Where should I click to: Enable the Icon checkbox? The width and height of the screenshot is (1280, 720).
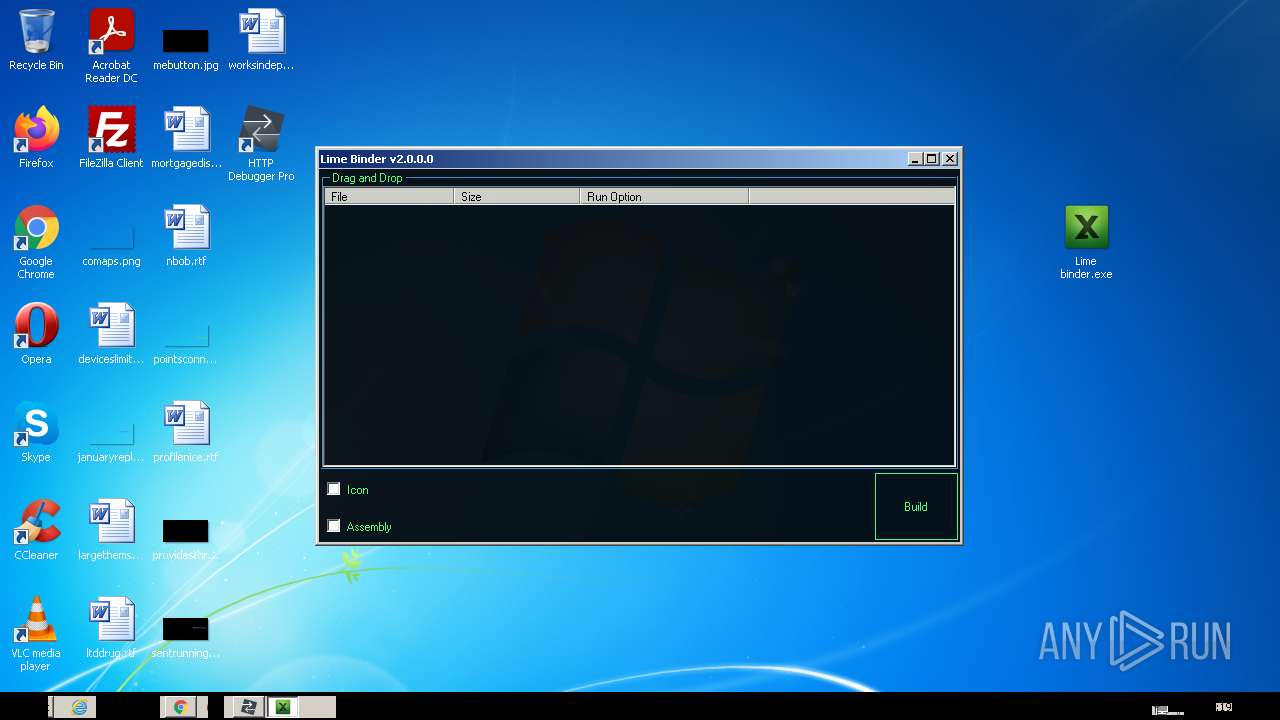pyautogui.click(x=334, y=489)
